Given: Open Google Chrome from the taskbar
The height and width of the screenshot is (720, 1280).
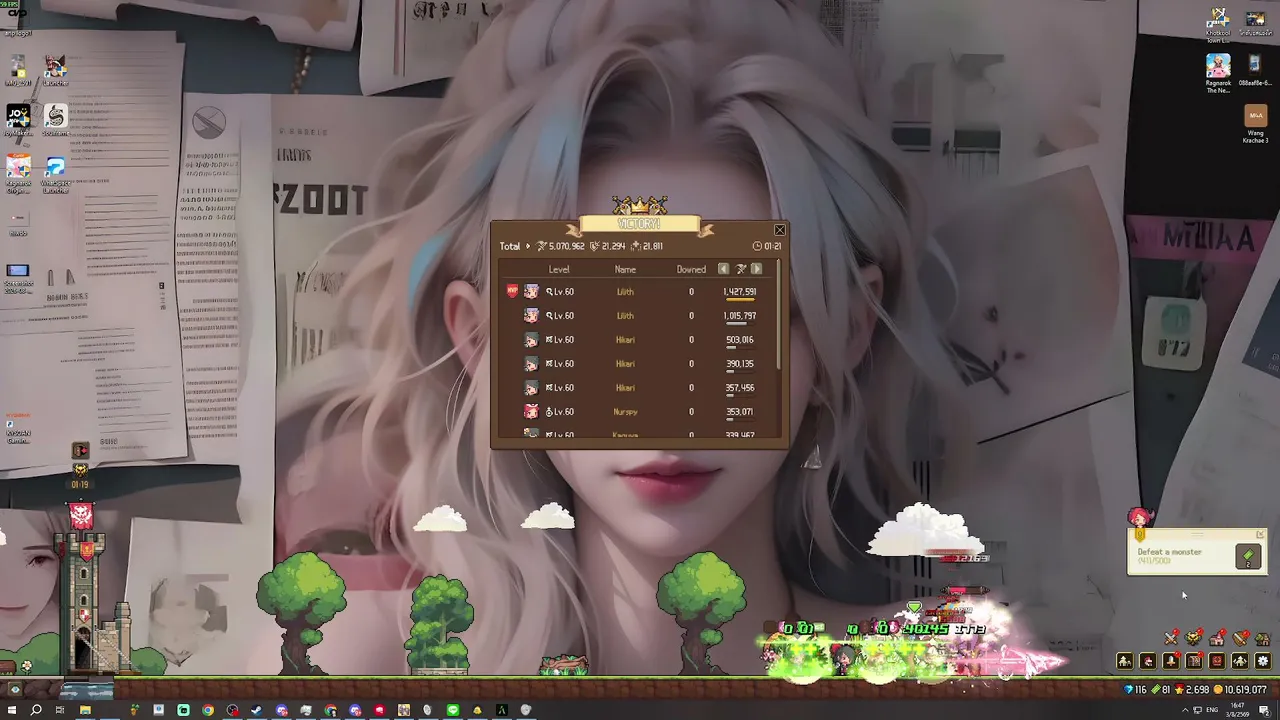Looking at the screenshot, I should [x=208, y=710].
